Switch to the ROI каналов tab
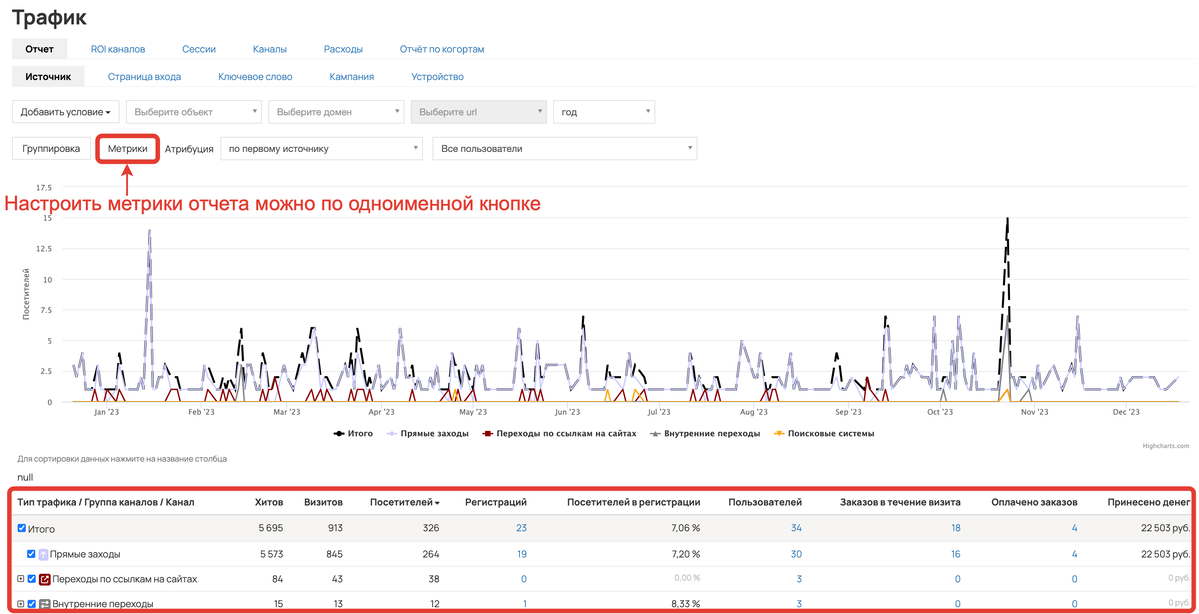The width and height of the screenshot is (1199, 614). point(118,49)
